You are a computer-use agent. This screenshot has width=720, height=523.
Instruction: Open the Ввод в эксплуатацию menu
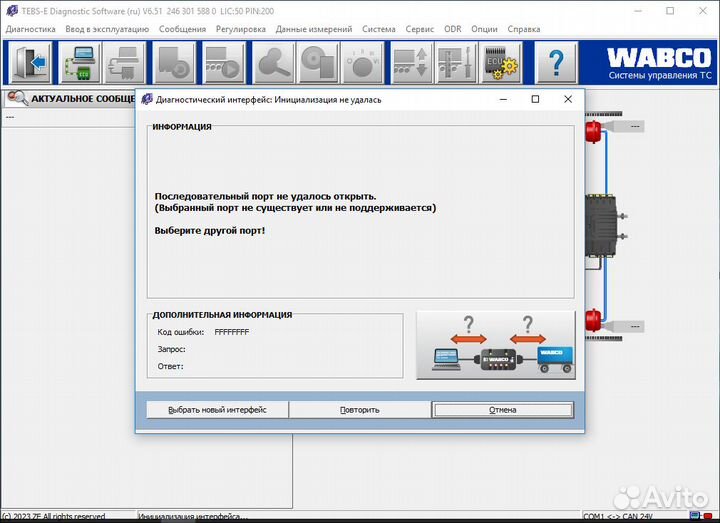tap(107, 29)
